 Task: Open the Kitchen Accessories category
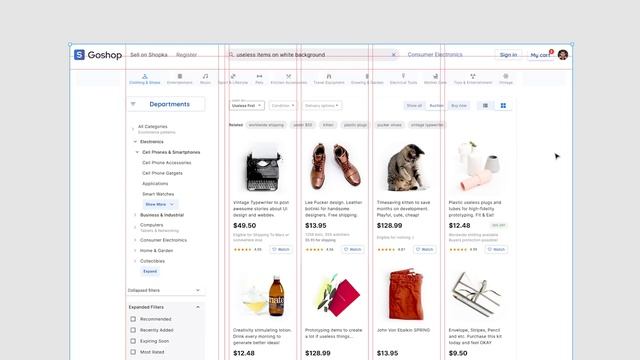(x=289, y=79)
